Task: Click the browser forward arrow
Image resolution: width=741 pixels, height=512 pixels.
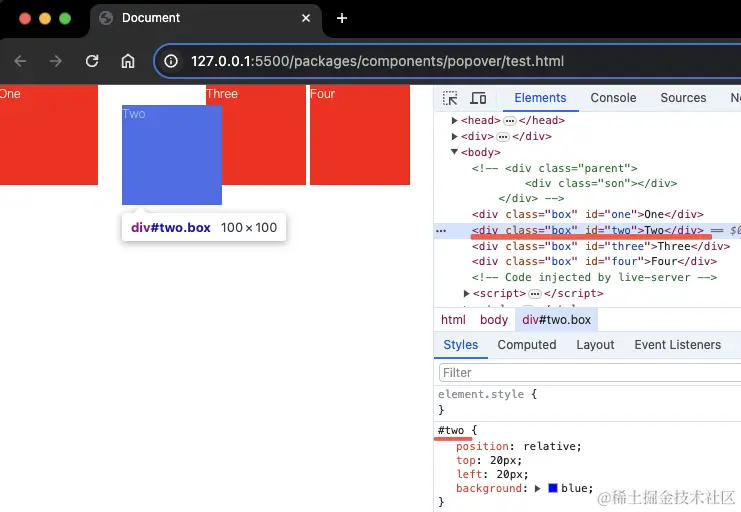Action: point(56,61)
